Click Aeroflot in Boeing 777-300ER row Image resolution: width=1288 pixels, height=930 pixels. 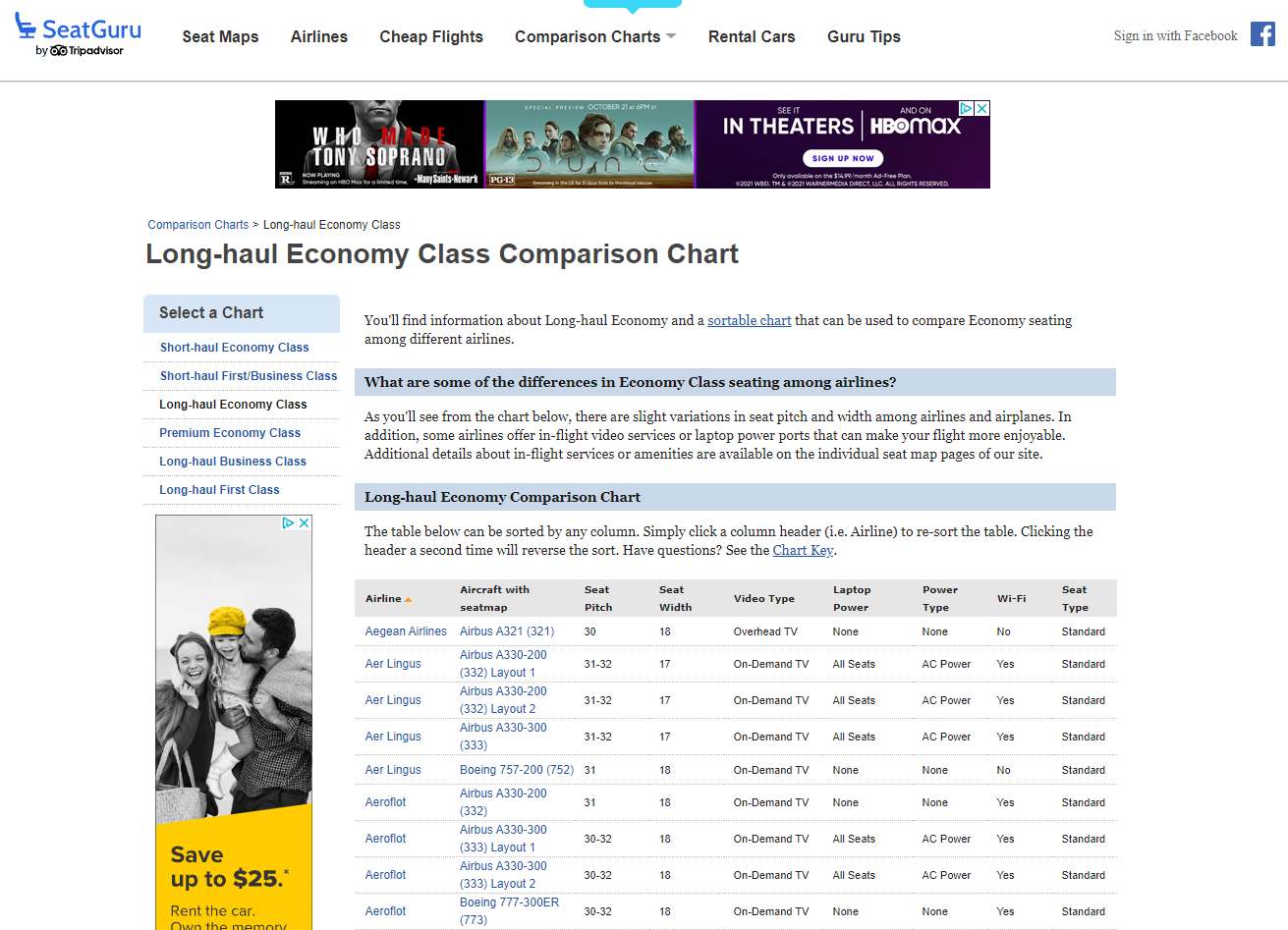pos(385,911)
